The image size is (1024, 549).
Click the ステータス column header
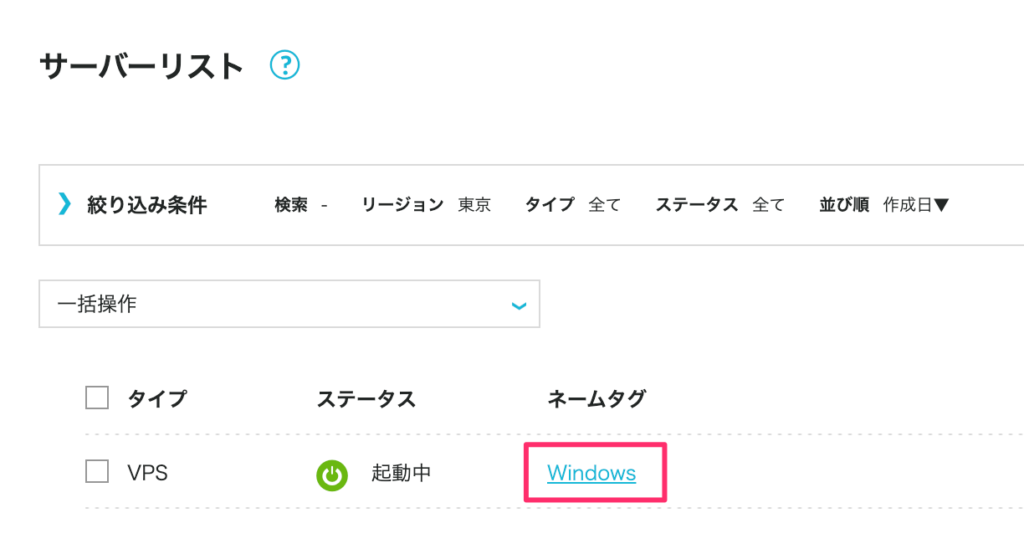pyautogui.click(x=366, y=399)
